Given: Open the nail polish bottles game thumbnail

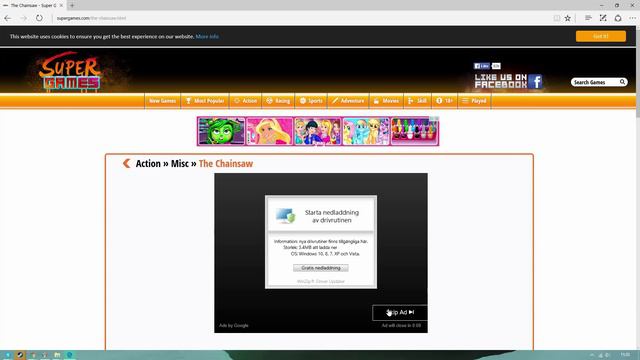Looking at the screenshot, I should point(414,131).
